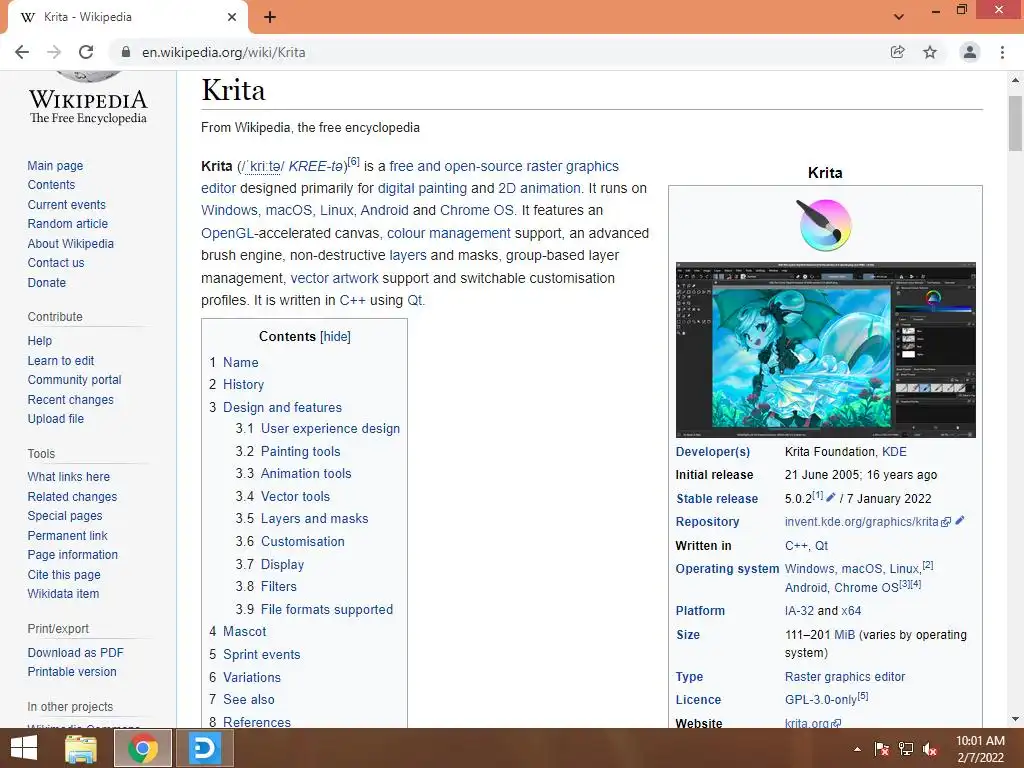Go to Main page in sidebar
The width and height of the screenshot is (1024, 768).
coord(55,166)
